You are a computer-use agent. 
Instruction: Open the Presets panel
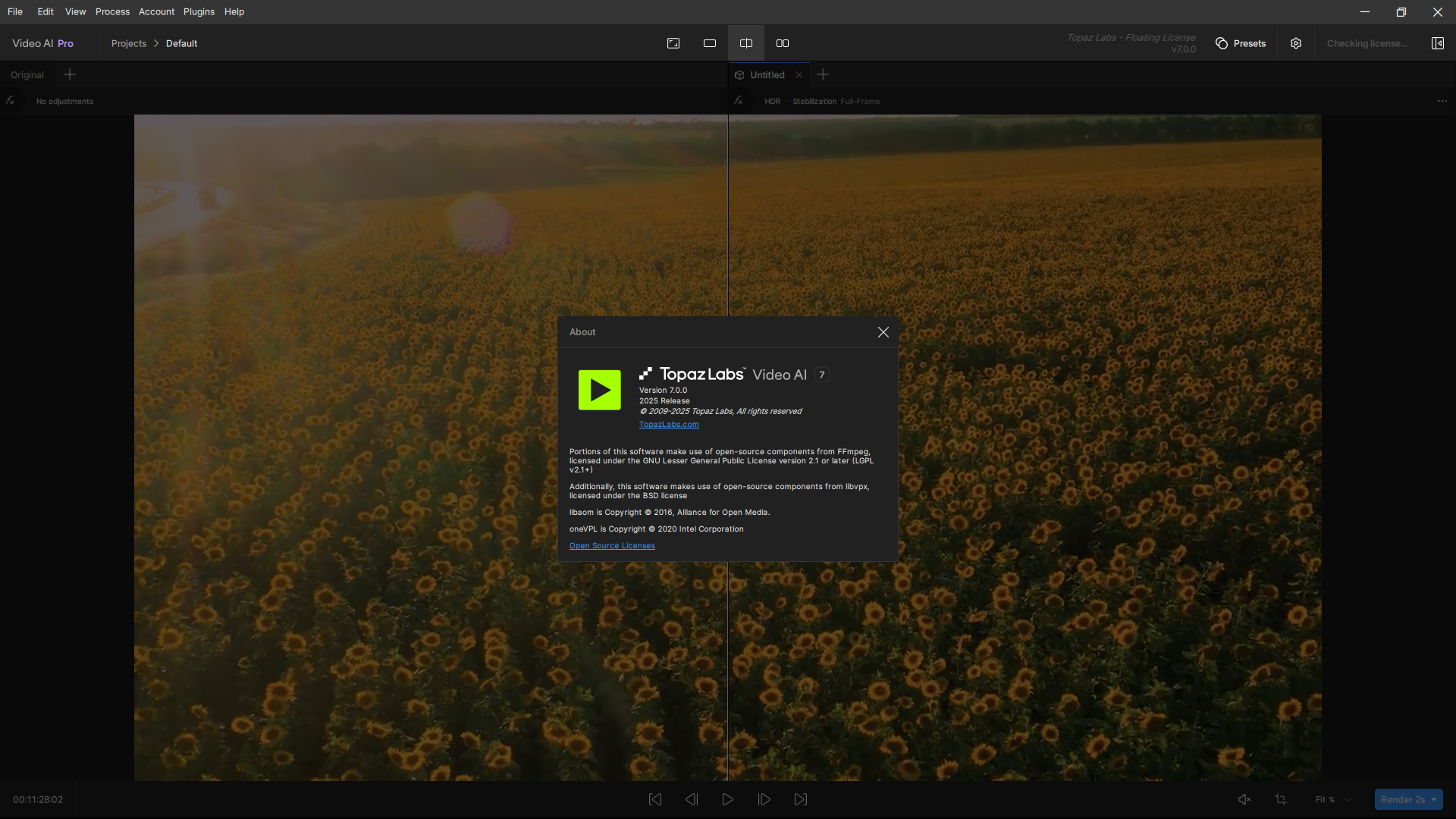pyautogui.click(x=1241, y=43)
